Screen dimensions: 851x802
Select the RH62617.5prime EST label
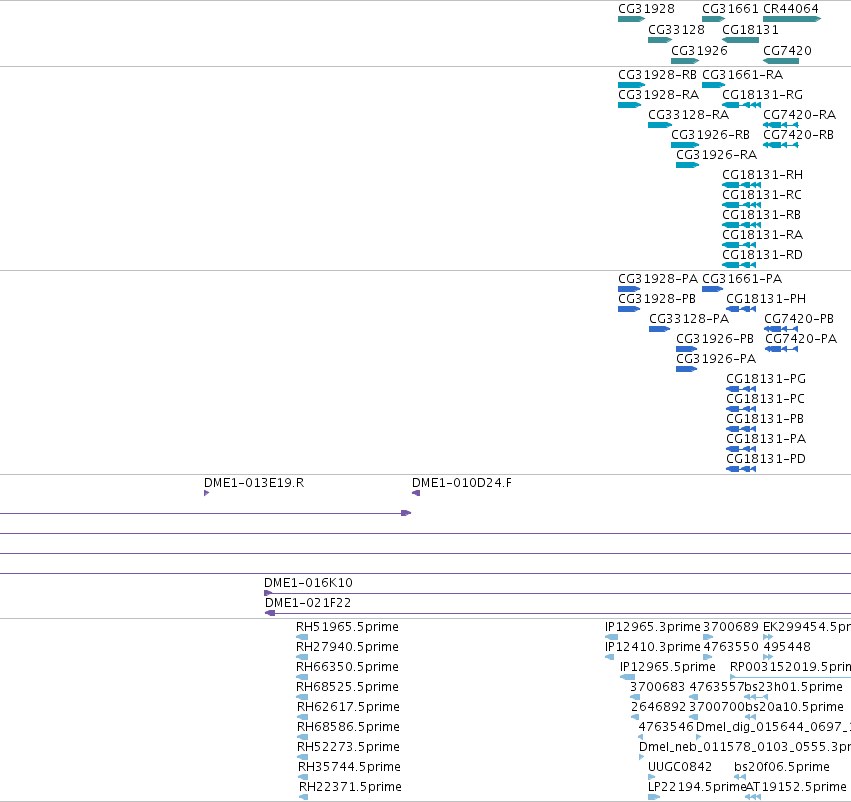tap(348, 707)
